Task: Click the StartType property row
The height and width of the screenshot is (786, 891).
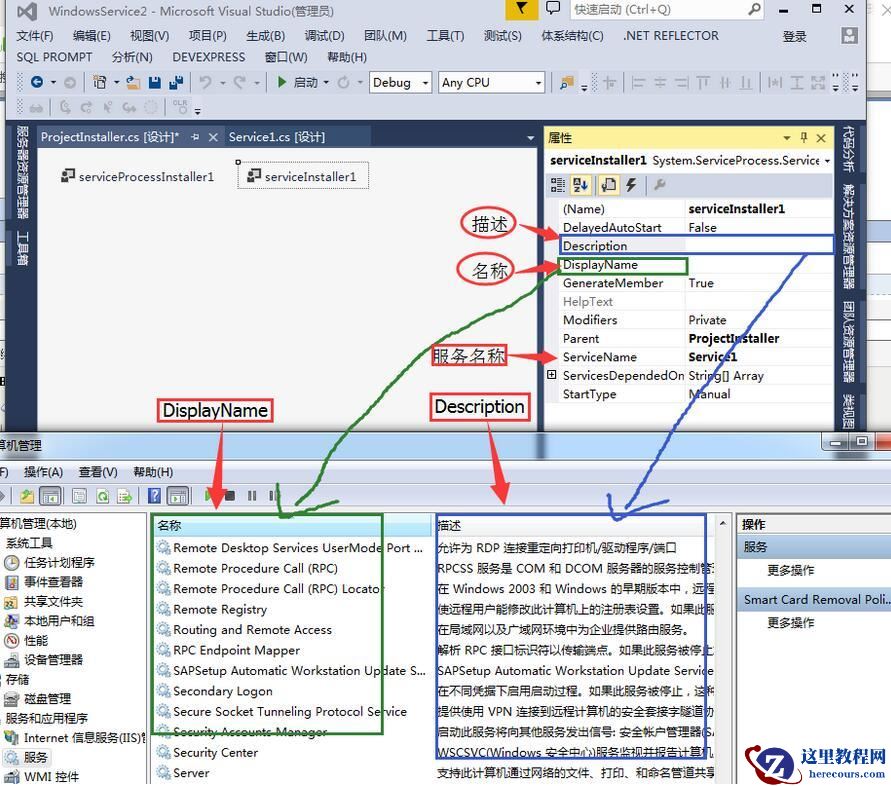Action: click(x=696, y=394)
